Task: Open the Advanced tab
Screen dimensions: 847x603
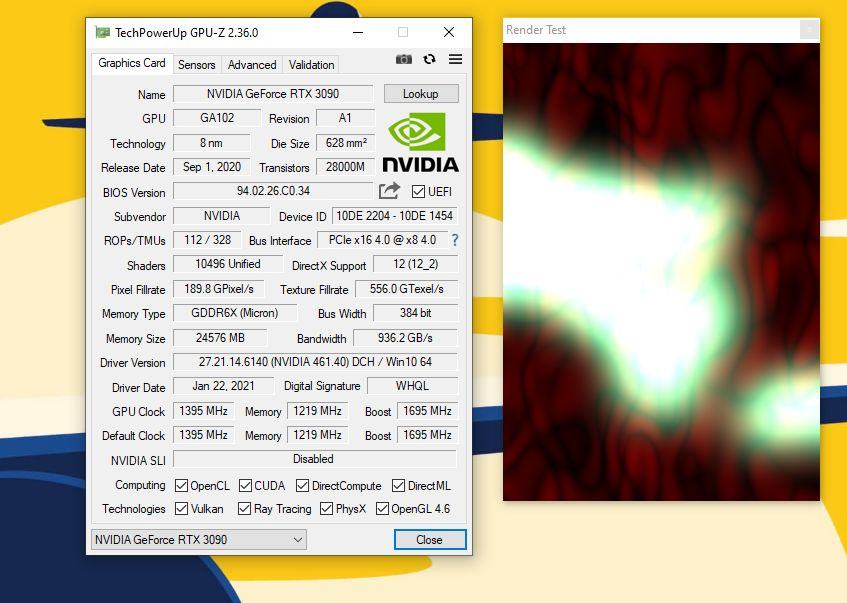Action: [252, 65]
